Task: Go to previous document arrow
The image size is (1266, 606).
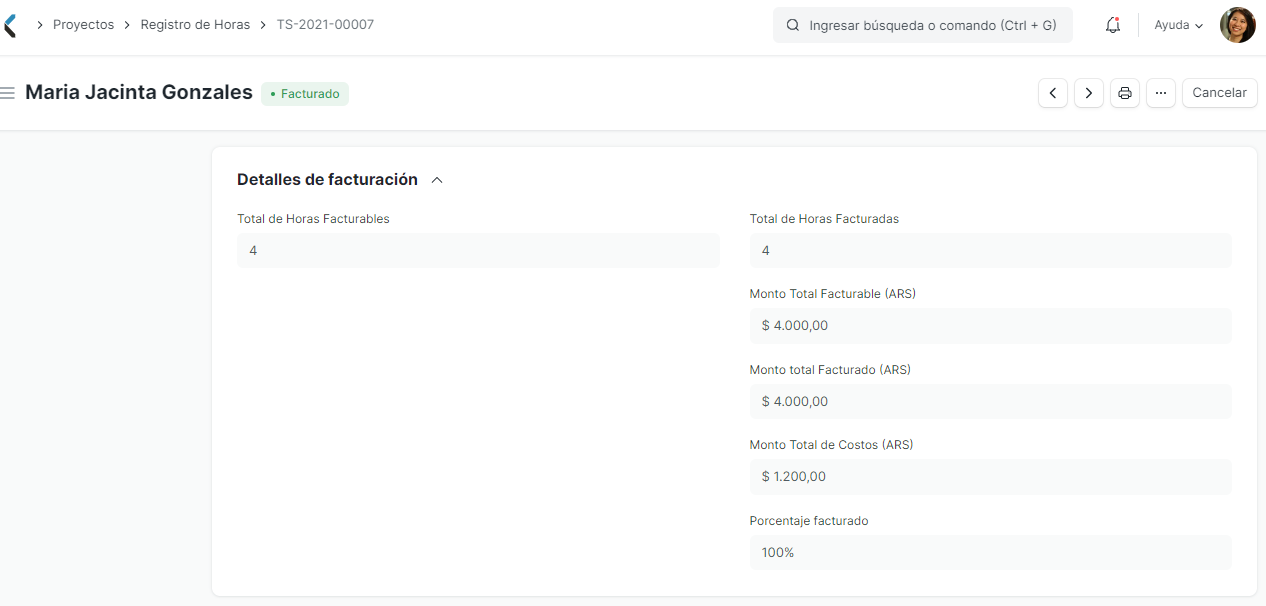Action: pos(1053,93)
